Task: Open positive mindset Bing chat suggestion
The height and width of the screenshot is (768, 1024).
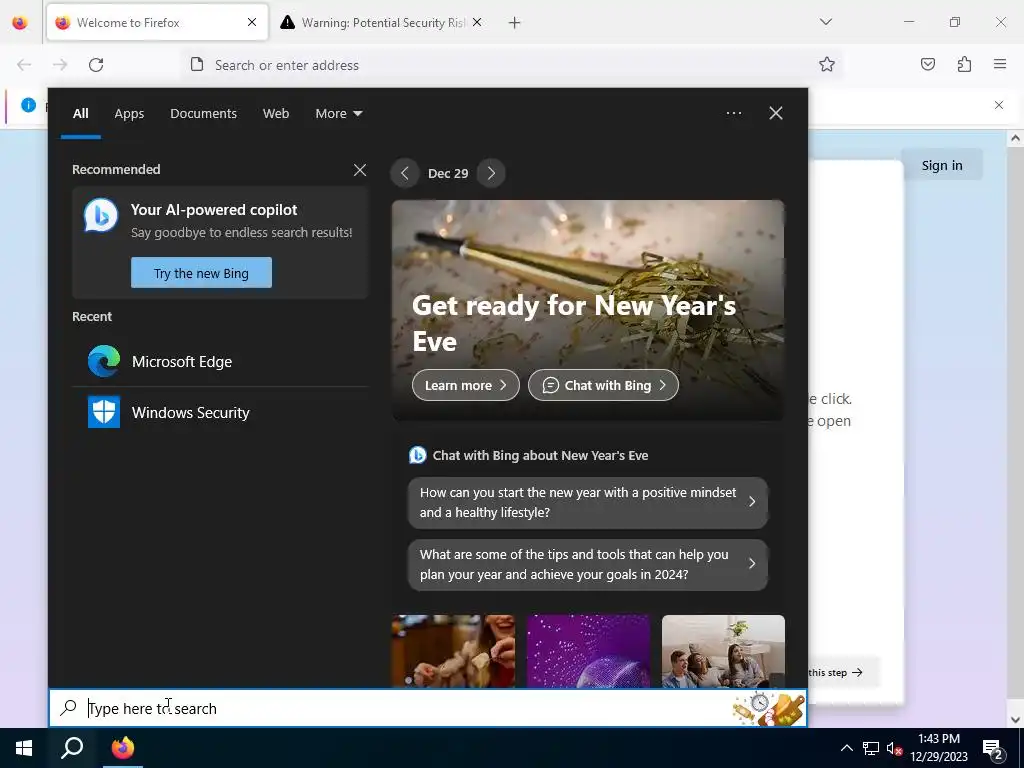Action: (x=588, y=502)
